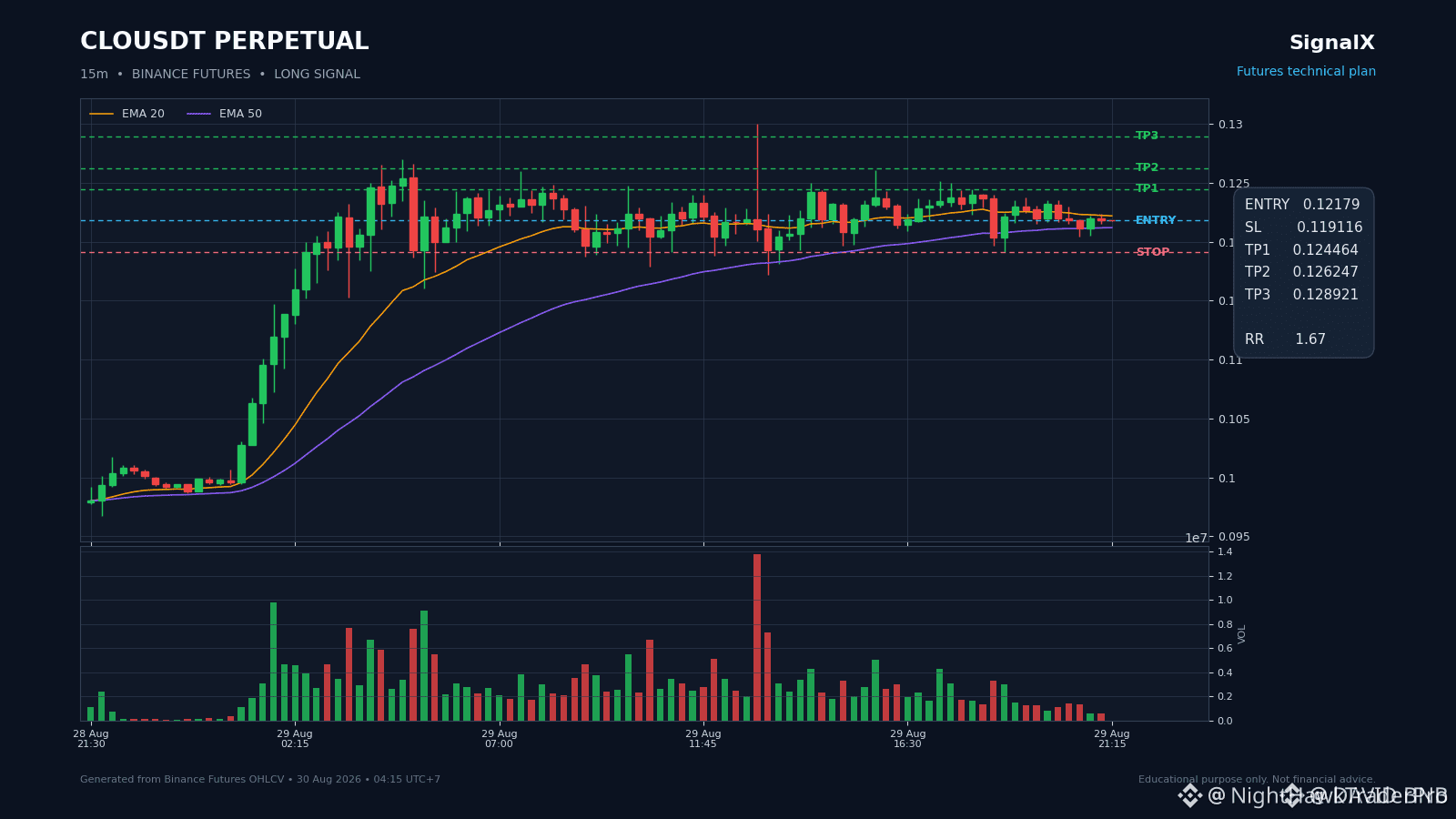
Task: Click the 0.13 price axis label
Action: 1230,125
